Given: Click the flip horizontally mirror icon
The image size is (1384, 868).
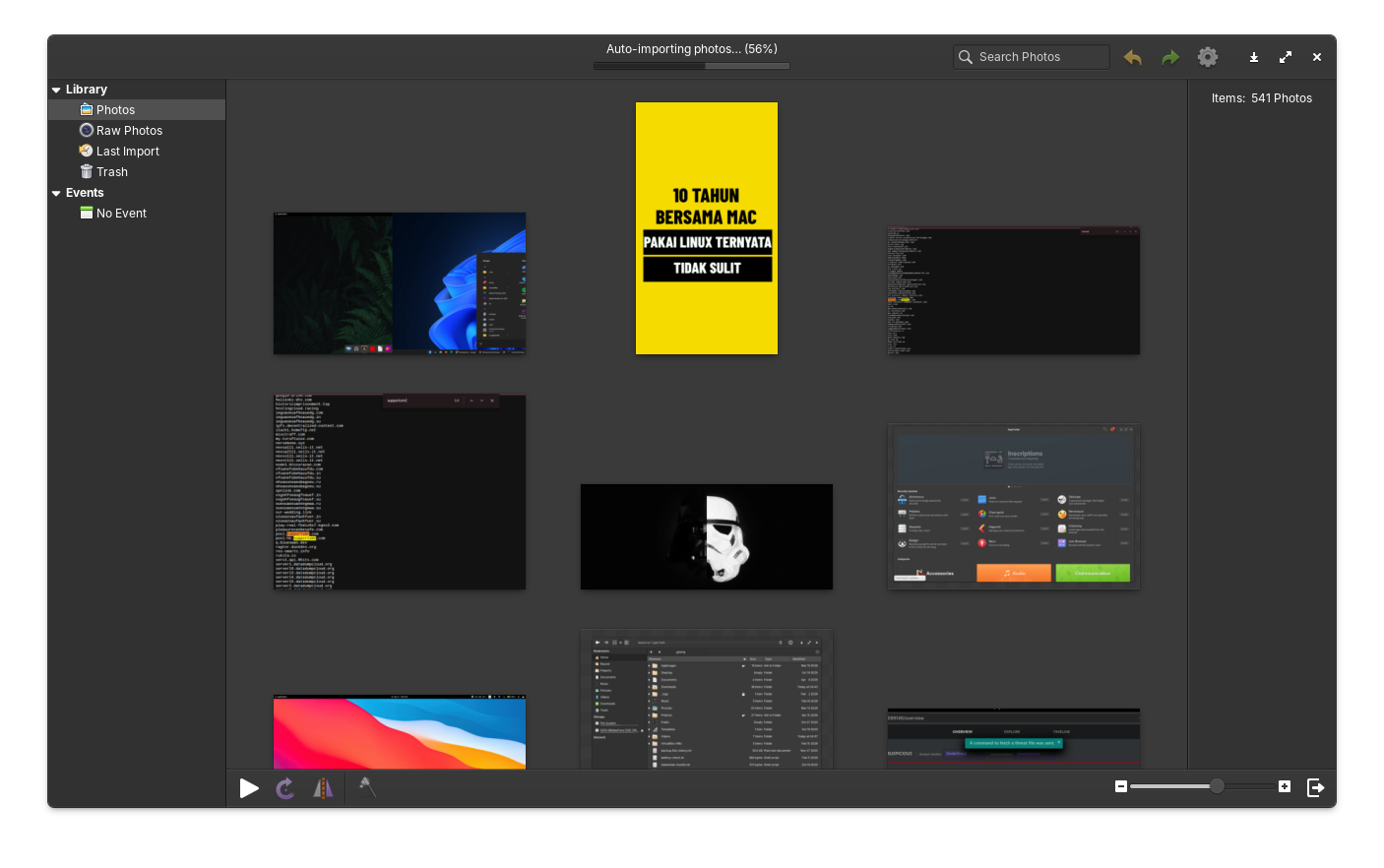Looking at the screenshot, I should 323,788.
